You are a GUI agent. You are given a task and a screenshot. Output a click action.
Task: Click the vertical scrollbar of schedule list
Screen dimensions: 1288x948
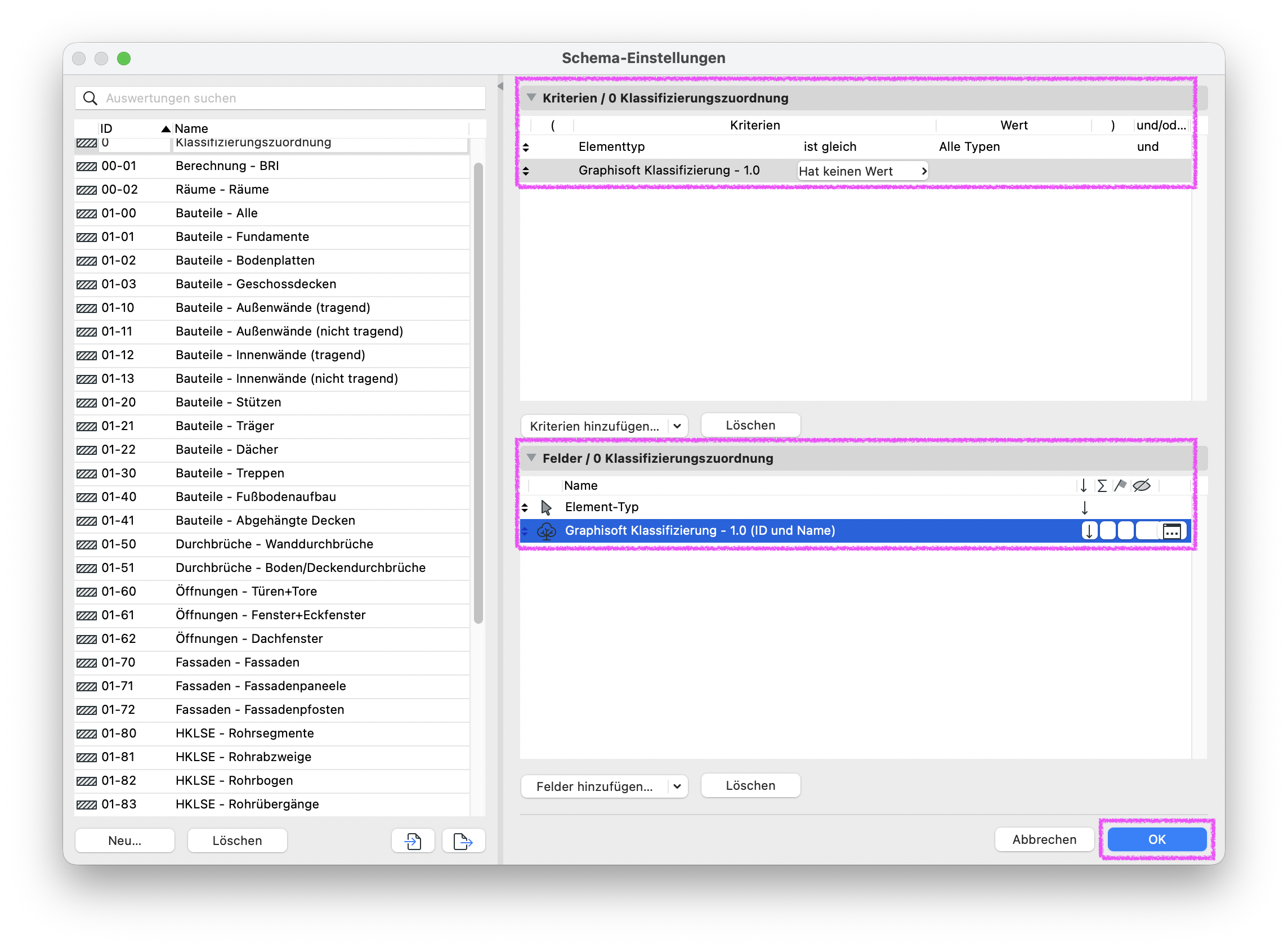[478, 392]
